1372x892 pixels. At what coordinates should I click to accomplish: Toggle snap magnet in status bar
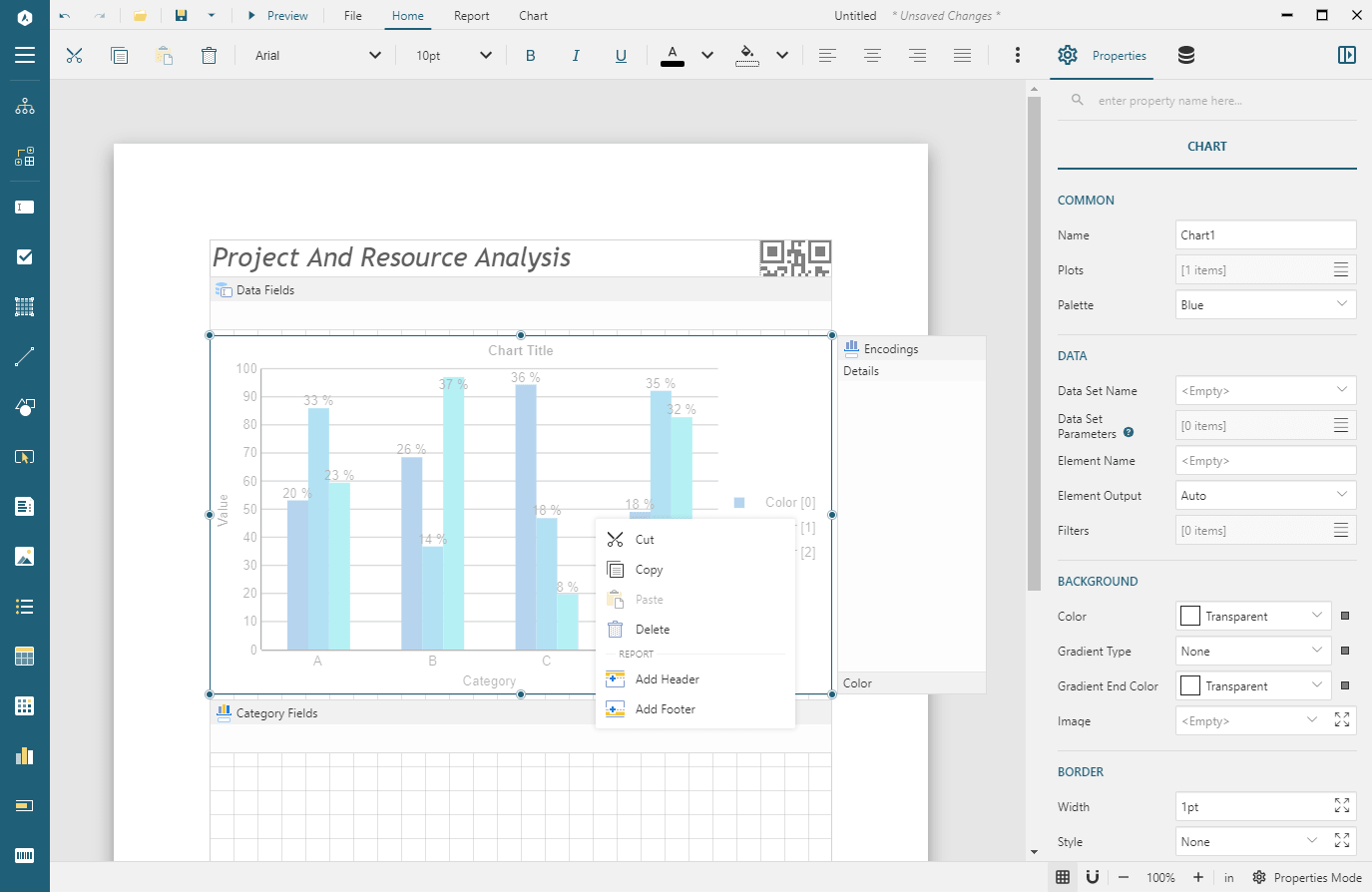pos(1093,877)
